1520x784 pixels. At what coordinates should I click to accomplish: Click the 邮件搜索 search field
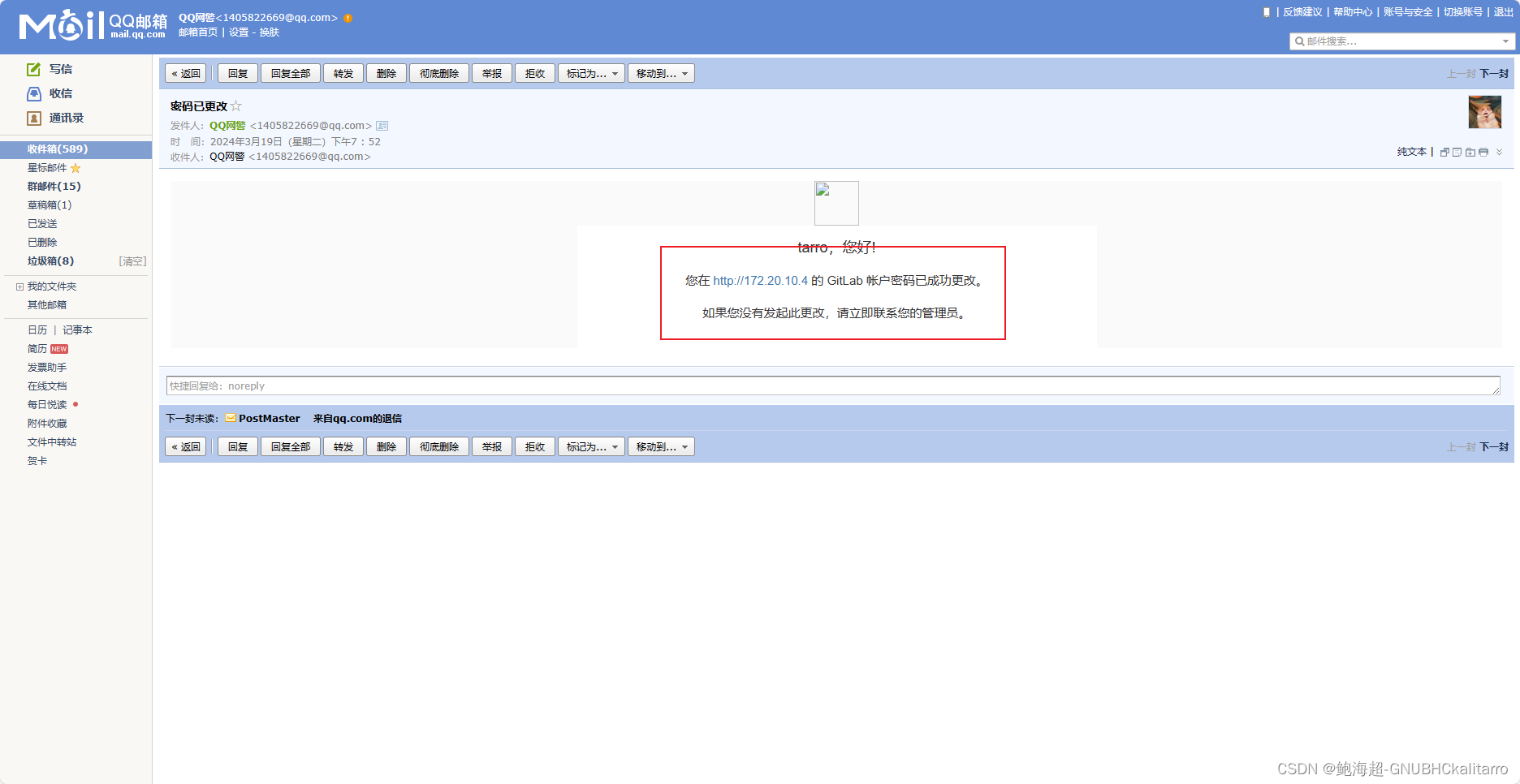[1401, 41]
